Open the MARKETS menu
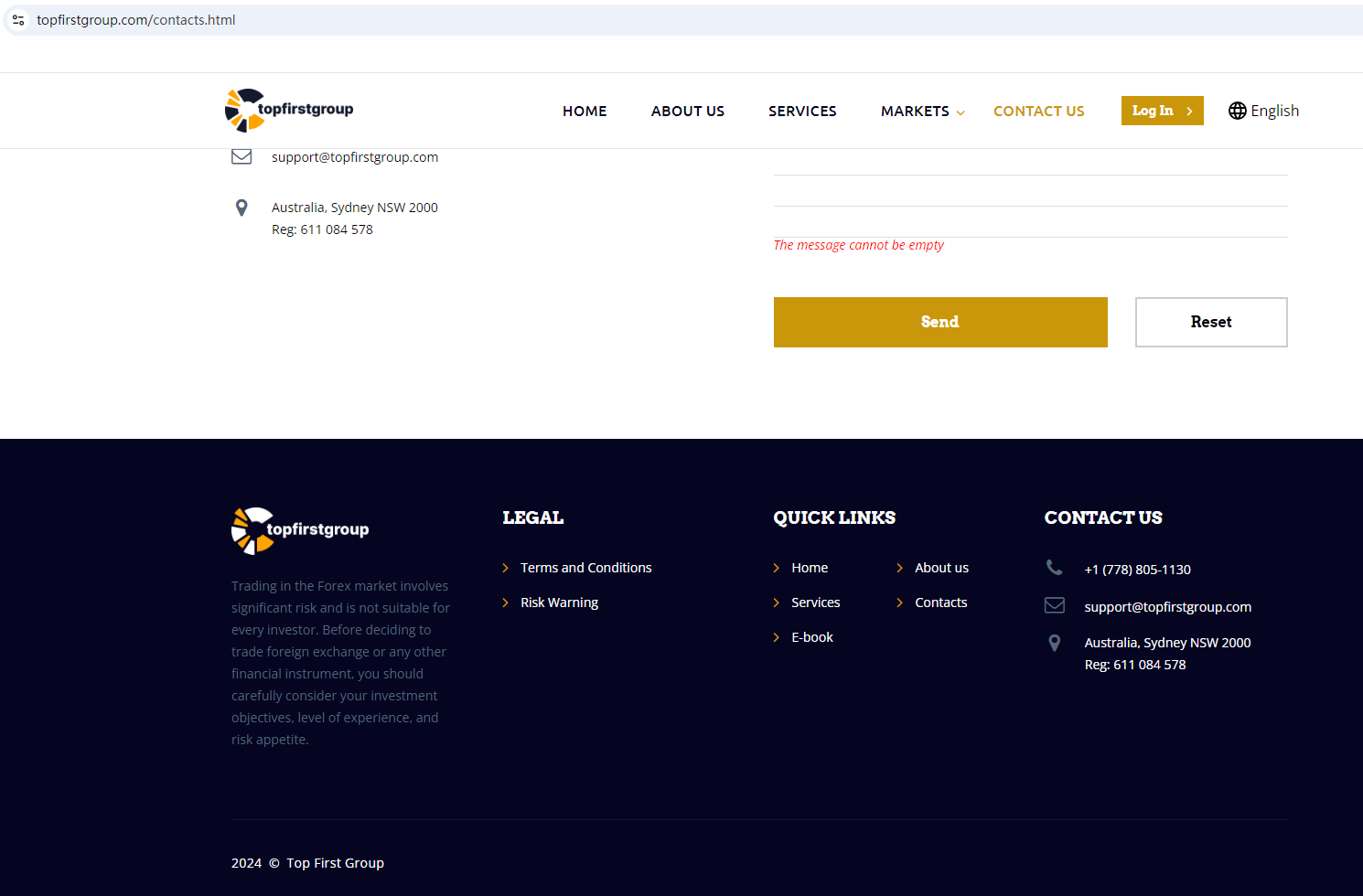Viewport: 1363px width, 896px height. pyautogui.click(x=915, y=111)
